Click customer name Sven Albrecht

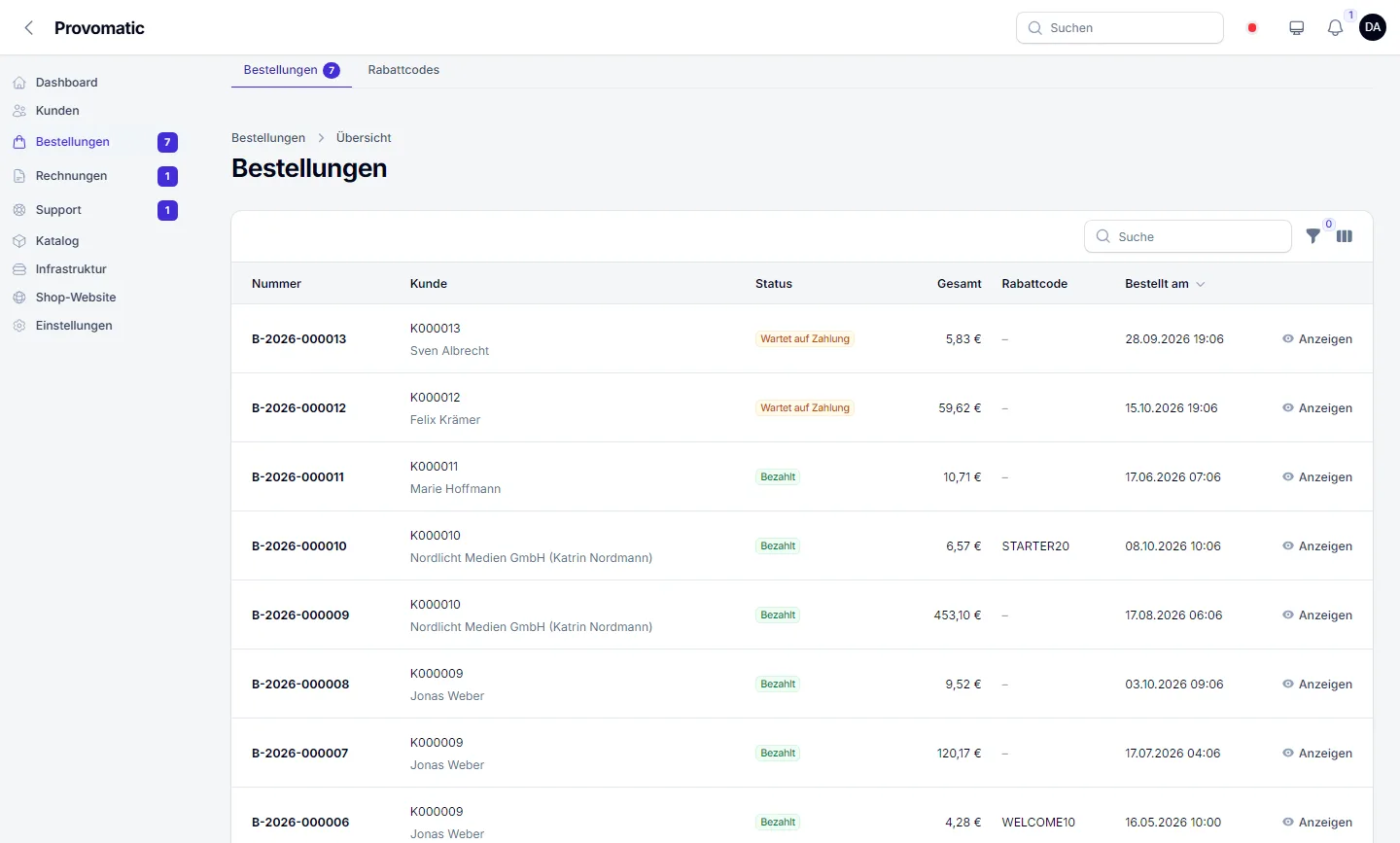[449, 351]
